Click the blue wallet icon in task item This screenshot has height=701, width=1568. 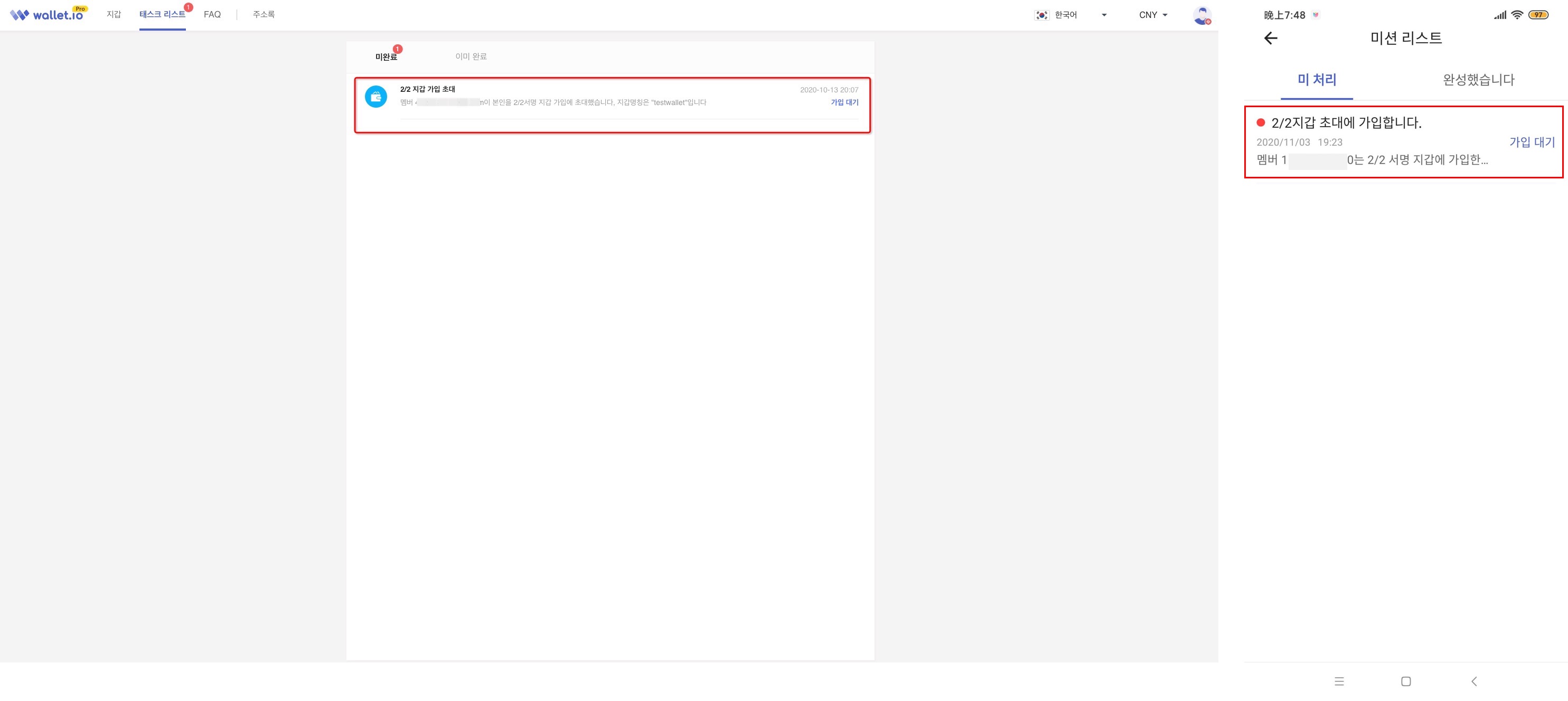(x=375, y=97)
